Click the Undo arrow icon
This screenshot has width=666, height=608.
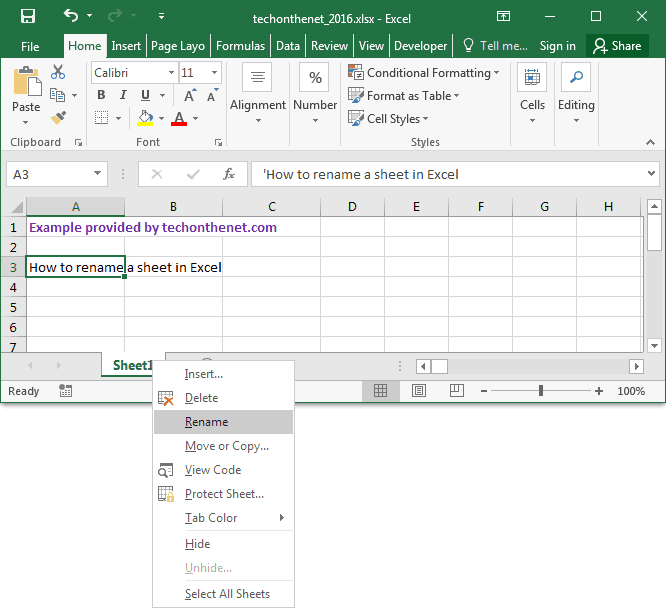click(x=71, y=16)
